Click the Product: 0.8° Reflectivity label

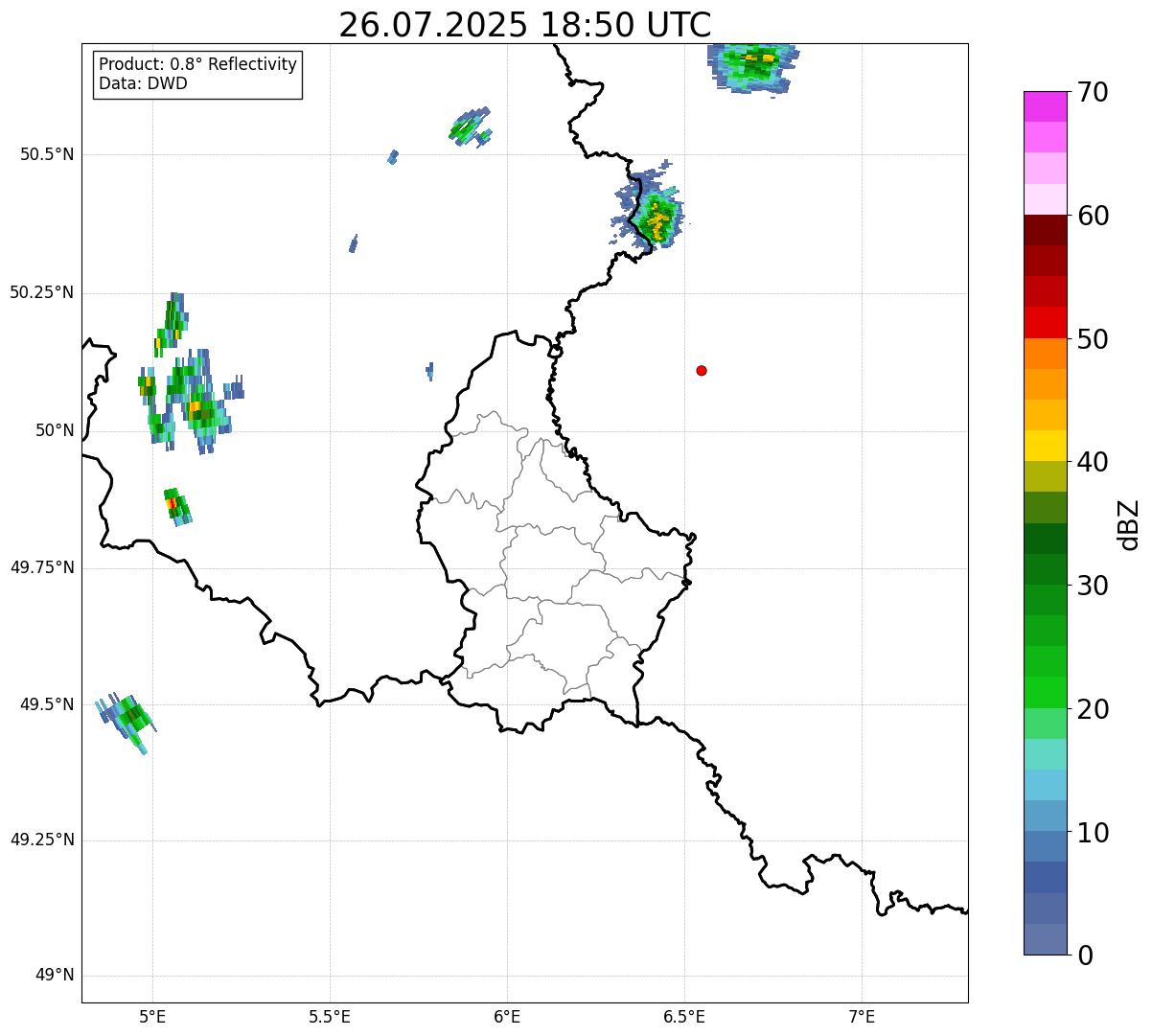click(198, 64)
